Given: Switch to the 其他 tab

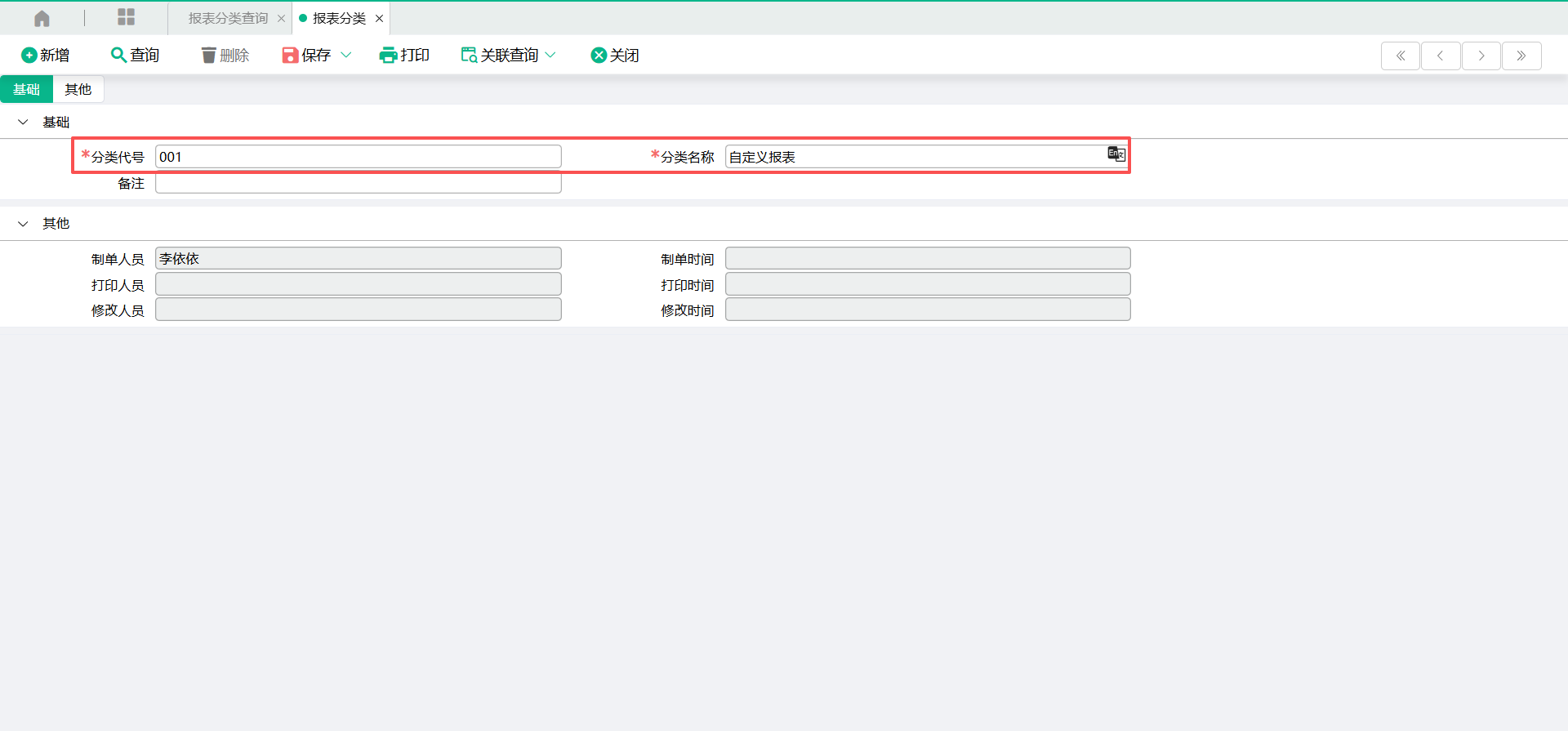Looking at the screenshot, I should 78,89.
